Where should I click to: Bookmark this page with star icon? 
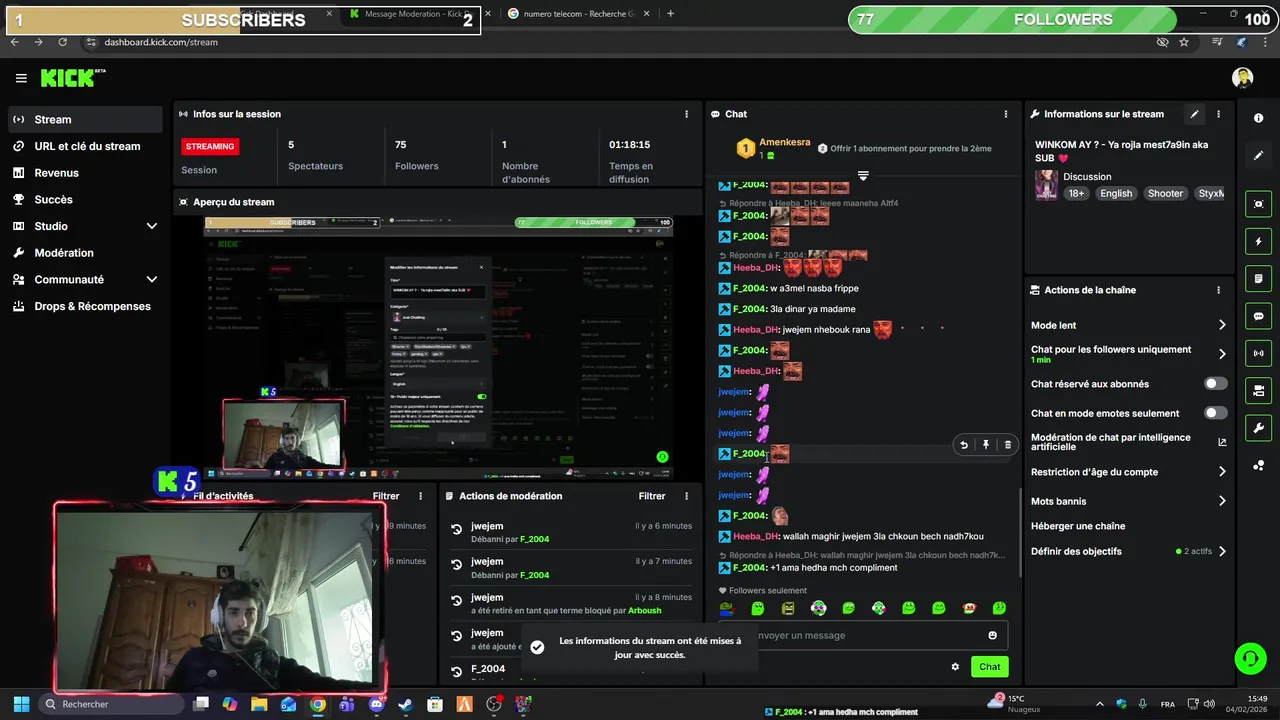pos(1184,42)
